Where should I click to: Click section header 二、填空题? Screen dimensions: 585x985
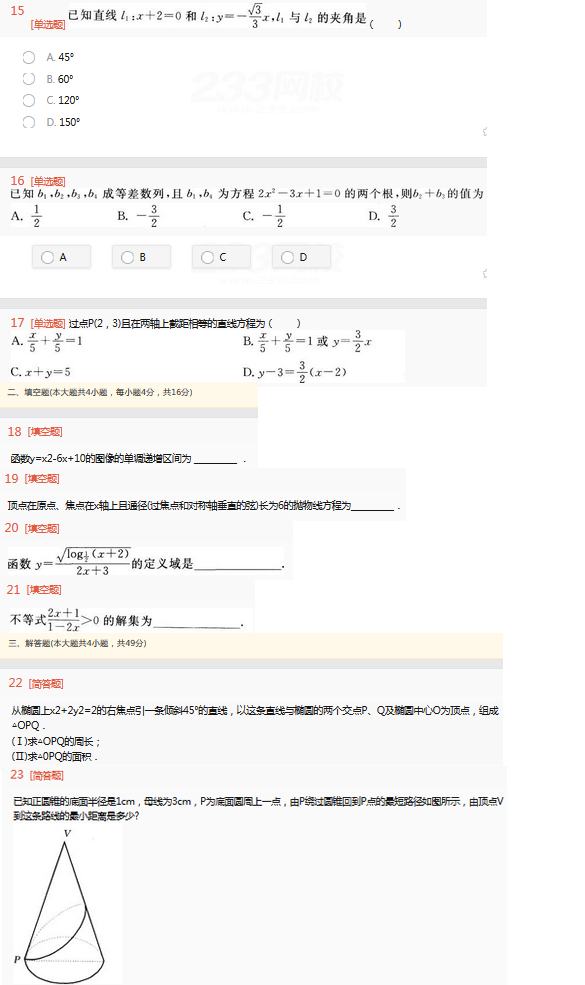tap(101, 392)
